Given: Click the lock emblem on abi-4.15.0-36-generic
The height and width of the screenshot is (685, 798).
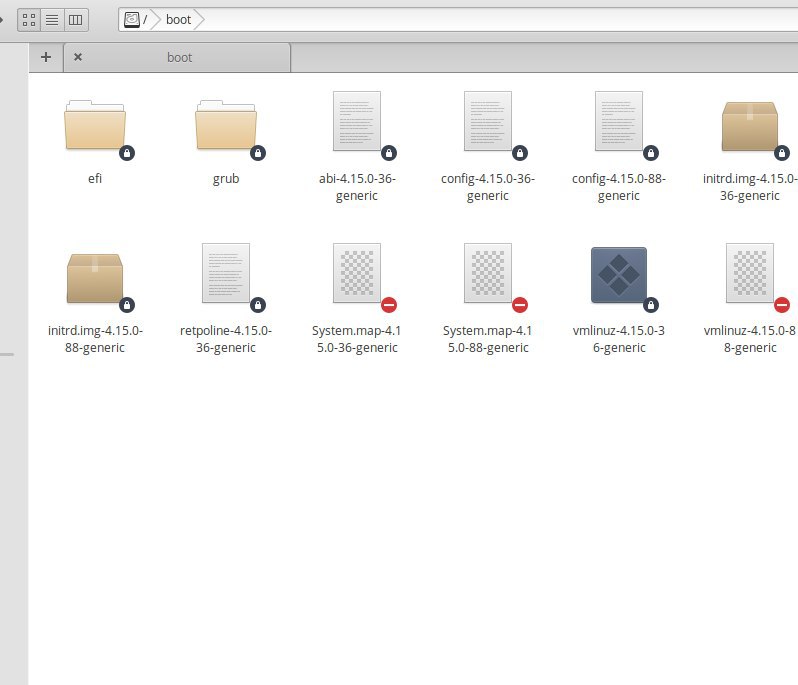Looking at the screenshot, I should click(x=389, y=153).
